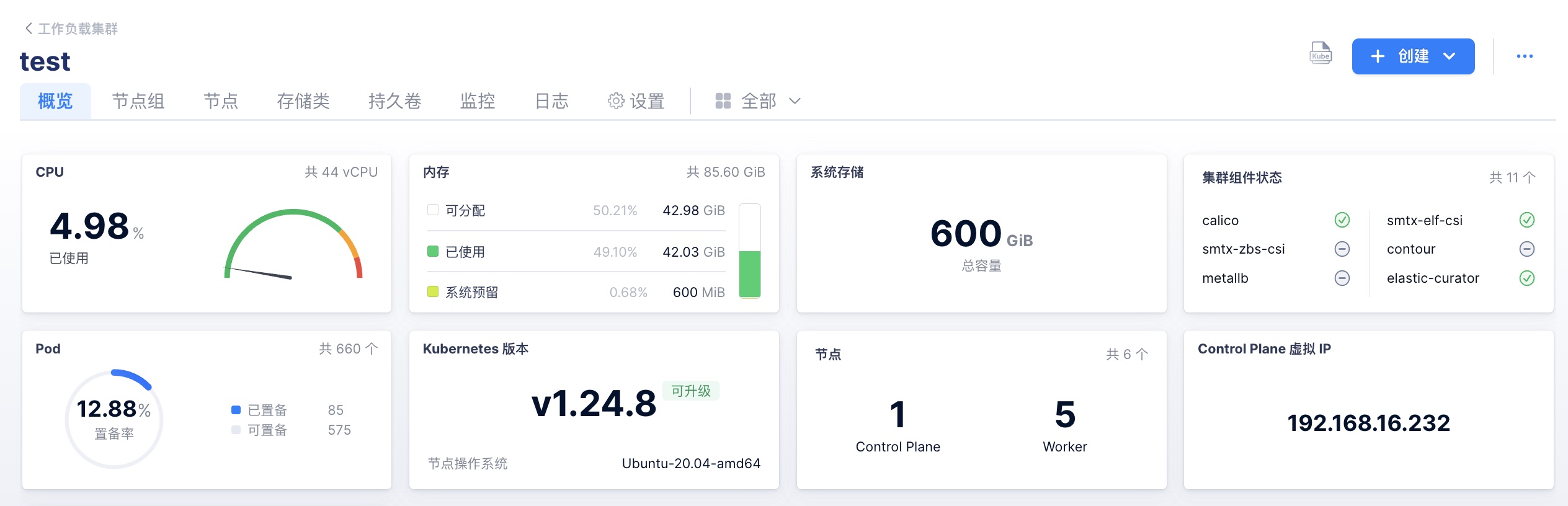Click the 600 GiB storage capacity
This screenshot has height=506, width=1568.
(x=981, y=234)
